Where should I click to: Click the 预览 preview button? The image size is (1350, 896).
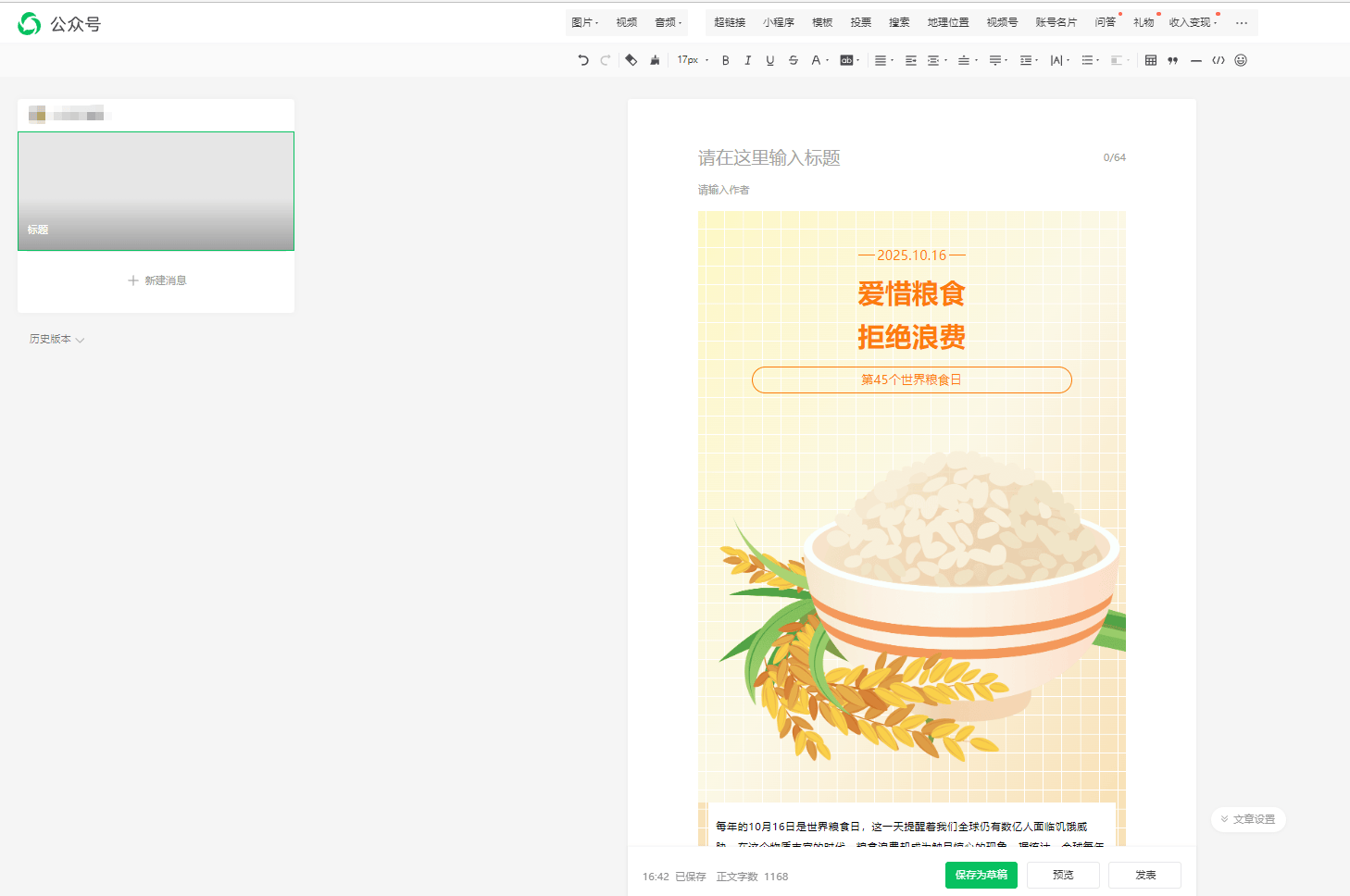(x=1063, y=875)
